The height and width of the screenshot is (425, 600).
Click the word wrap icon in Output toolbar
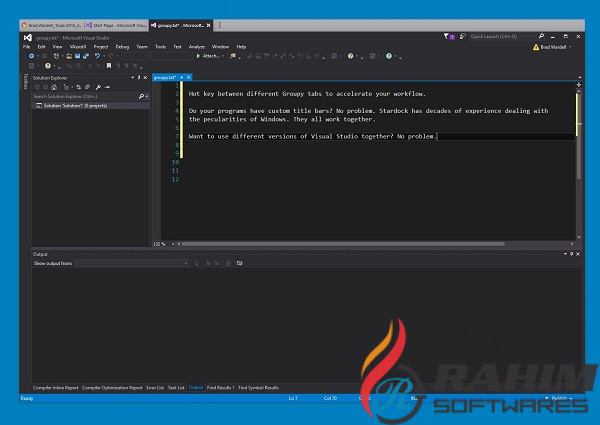click(x=240, y=263)
